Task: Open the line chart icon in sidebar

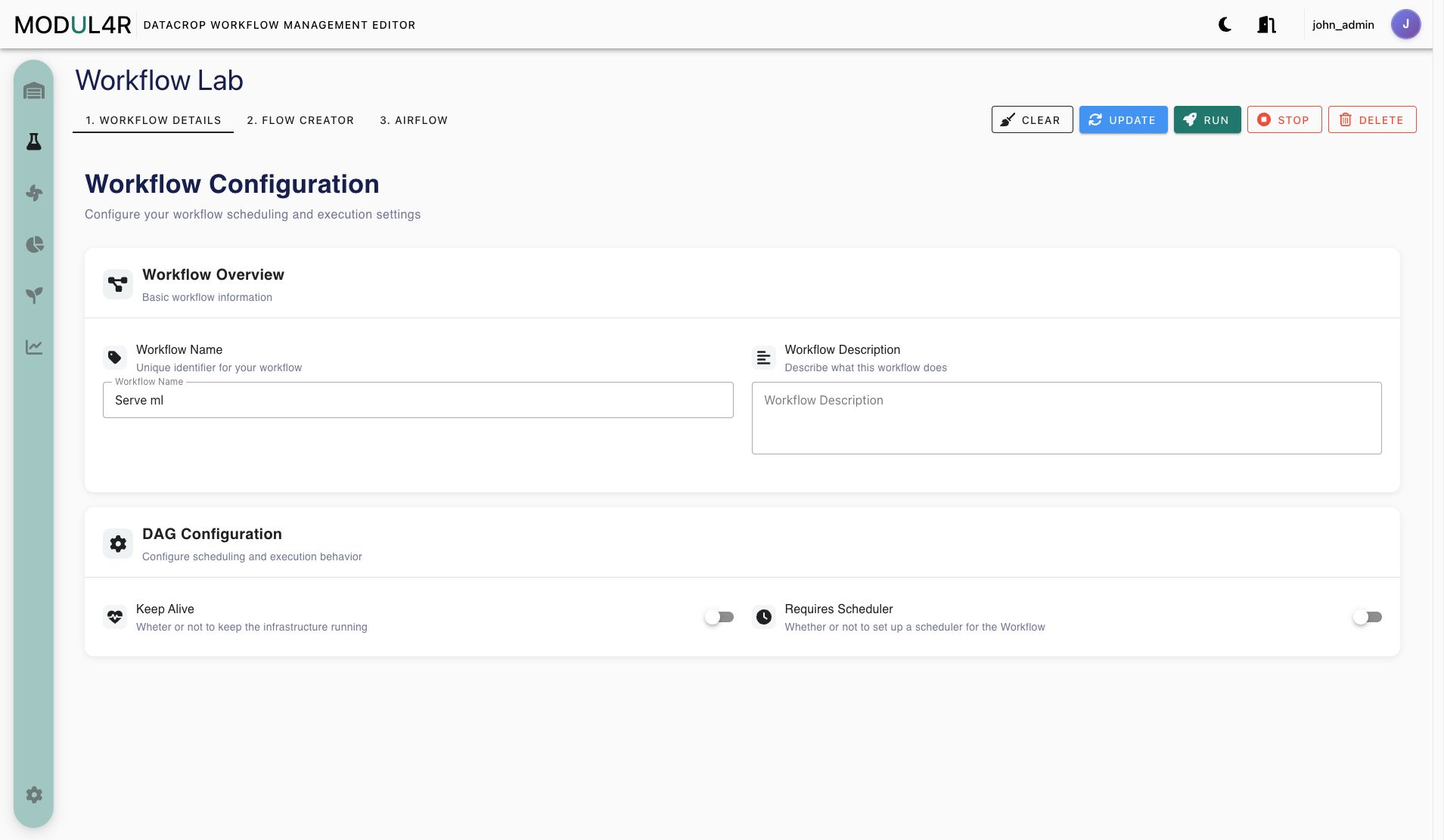Action: click(x=34, y=347)
